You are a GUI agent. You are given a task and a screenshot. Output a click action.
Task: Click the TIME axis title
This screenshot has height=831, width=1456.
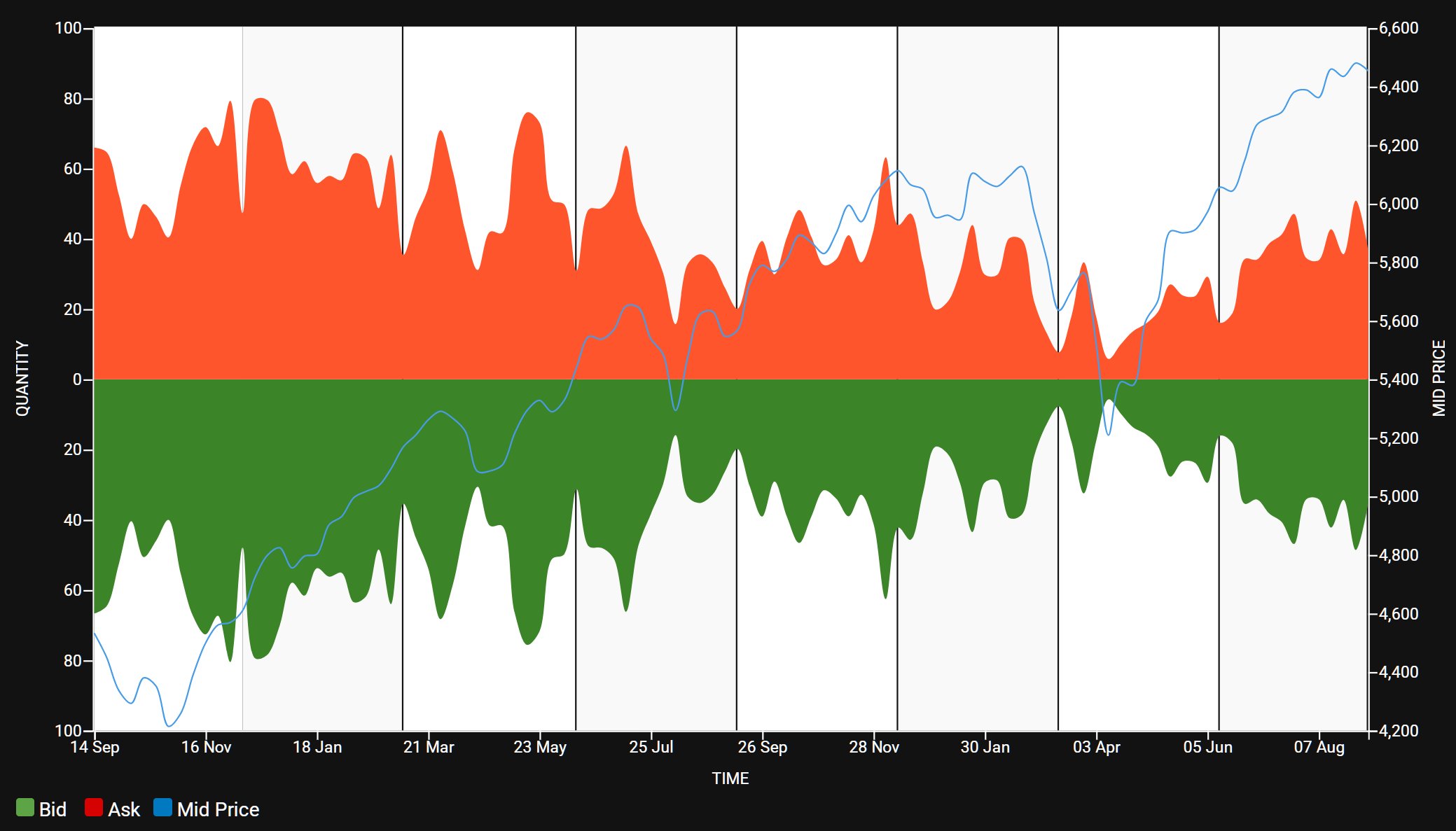[x=730, y=778]
